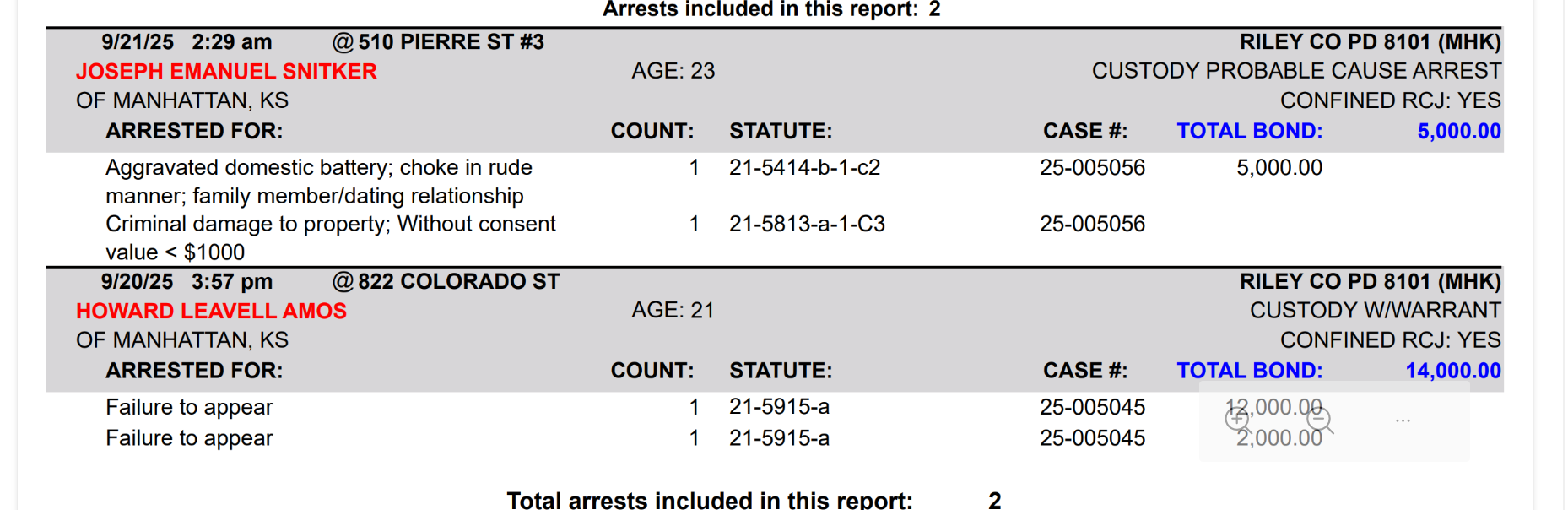
Task: Click the CUSTODY W/WARRANT text
Action: [x=1375, y=311]
